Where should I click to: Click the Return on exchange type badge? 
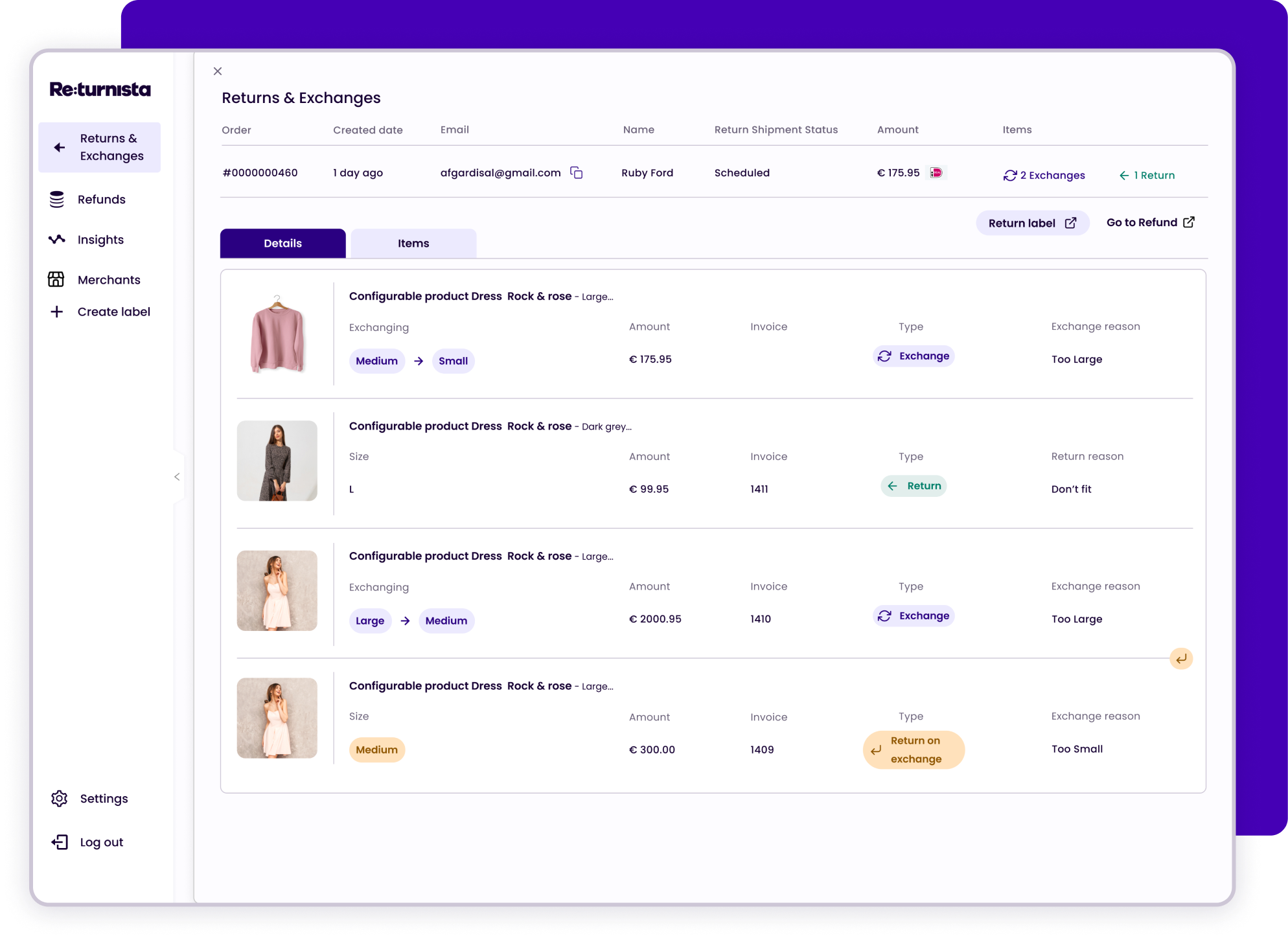click(x=914, y=750)
